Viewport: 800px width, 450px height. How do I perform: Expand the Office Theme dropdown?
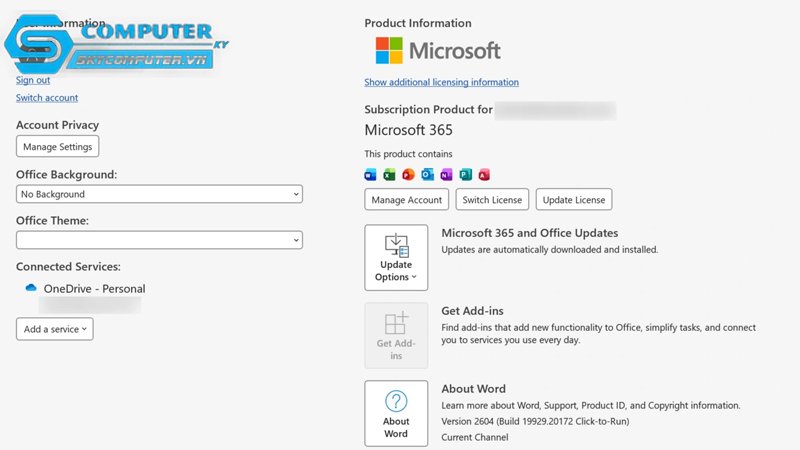(x=159, y=240)
